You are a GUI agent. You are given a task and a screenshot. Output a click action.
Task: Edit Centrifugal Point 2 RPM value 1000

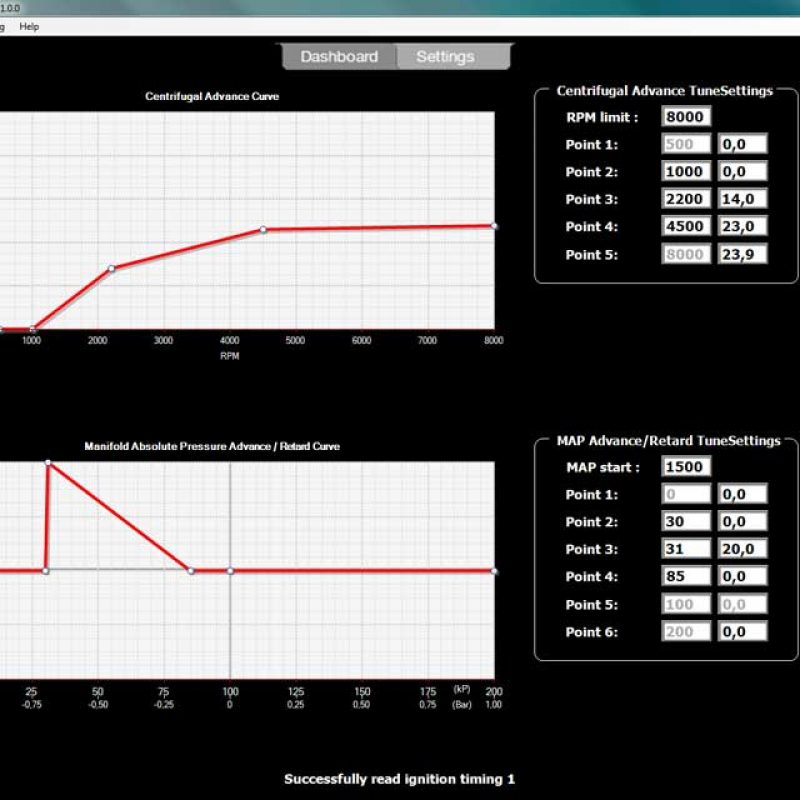click(x=686, y=172)
